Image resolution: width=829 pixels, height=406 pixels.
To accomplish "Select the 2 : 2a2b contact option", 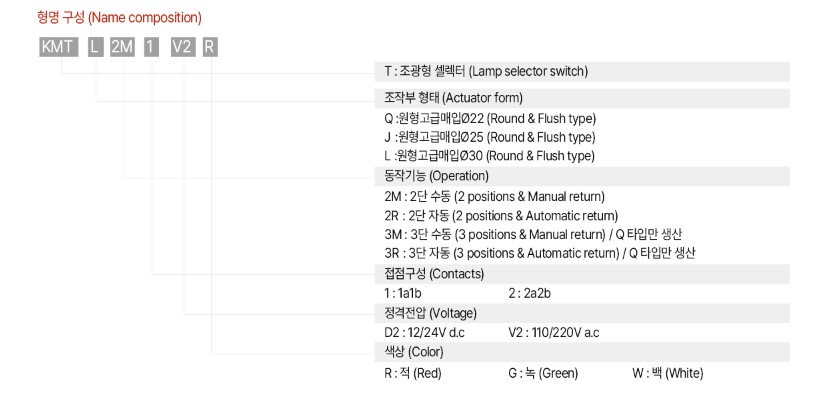I will tap(529, 293).
